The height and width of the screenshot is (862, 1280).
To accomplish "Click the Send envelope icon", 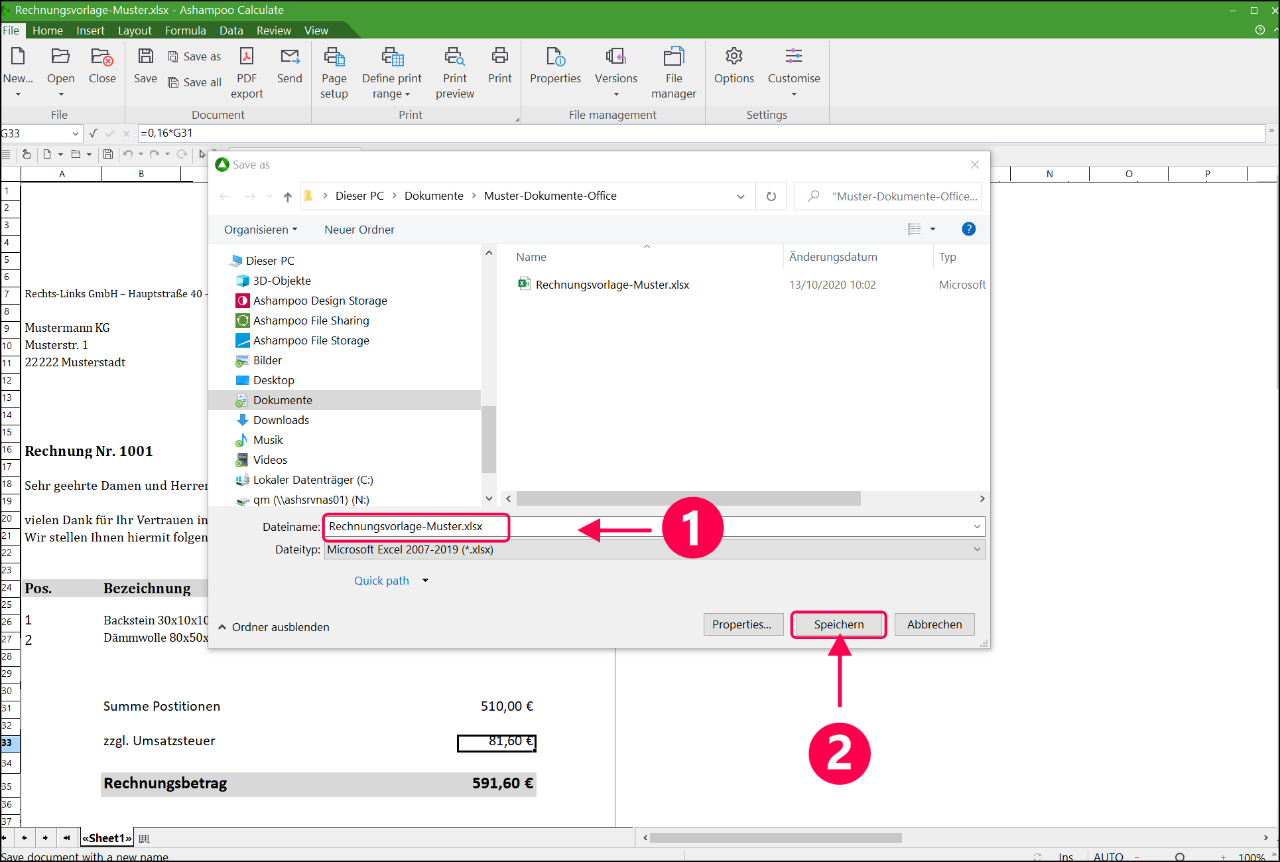I will point(290,56).
